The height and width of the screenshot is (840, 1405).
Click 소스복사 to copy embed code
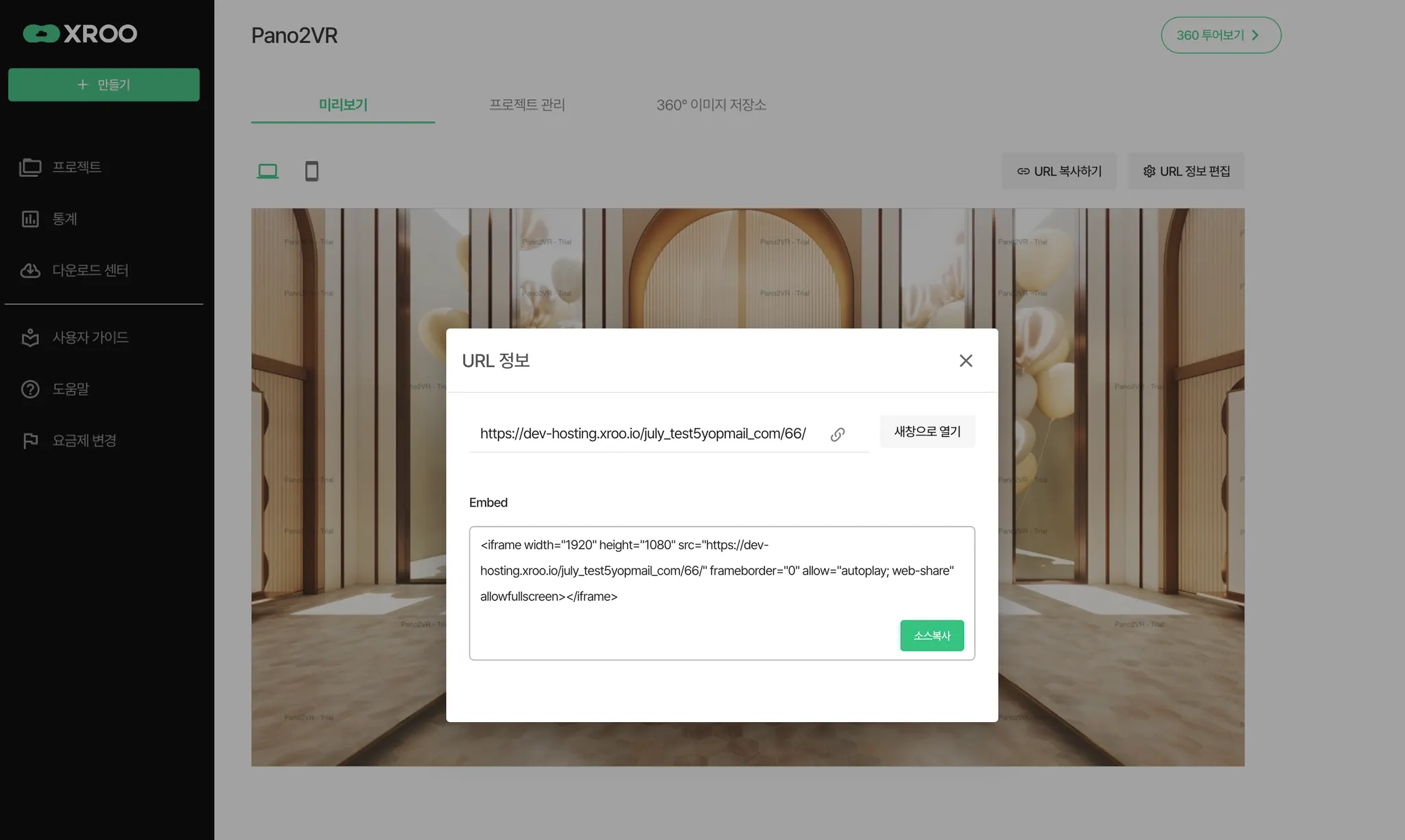932,636
